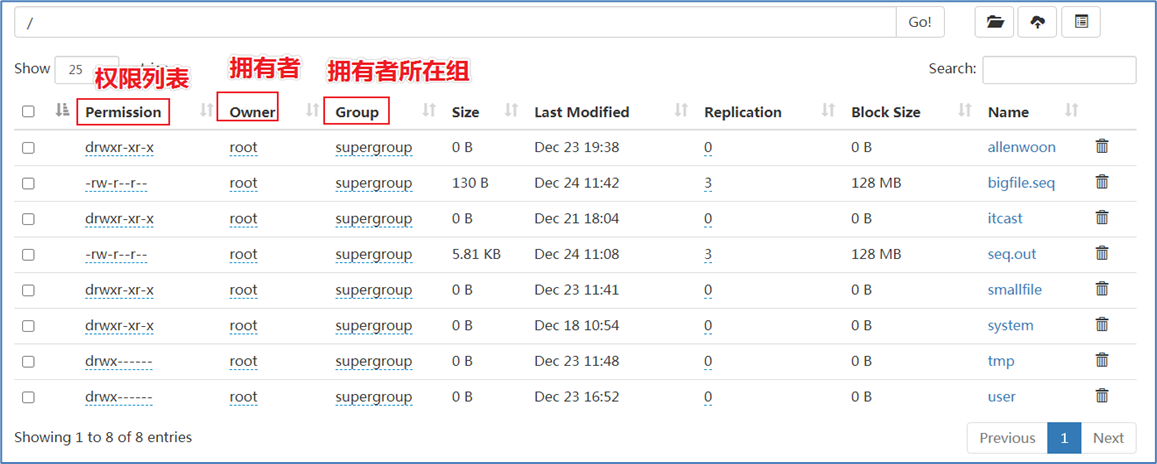Open the system directory link
Screen dimensions: 1157x464
click(1010, 325)
